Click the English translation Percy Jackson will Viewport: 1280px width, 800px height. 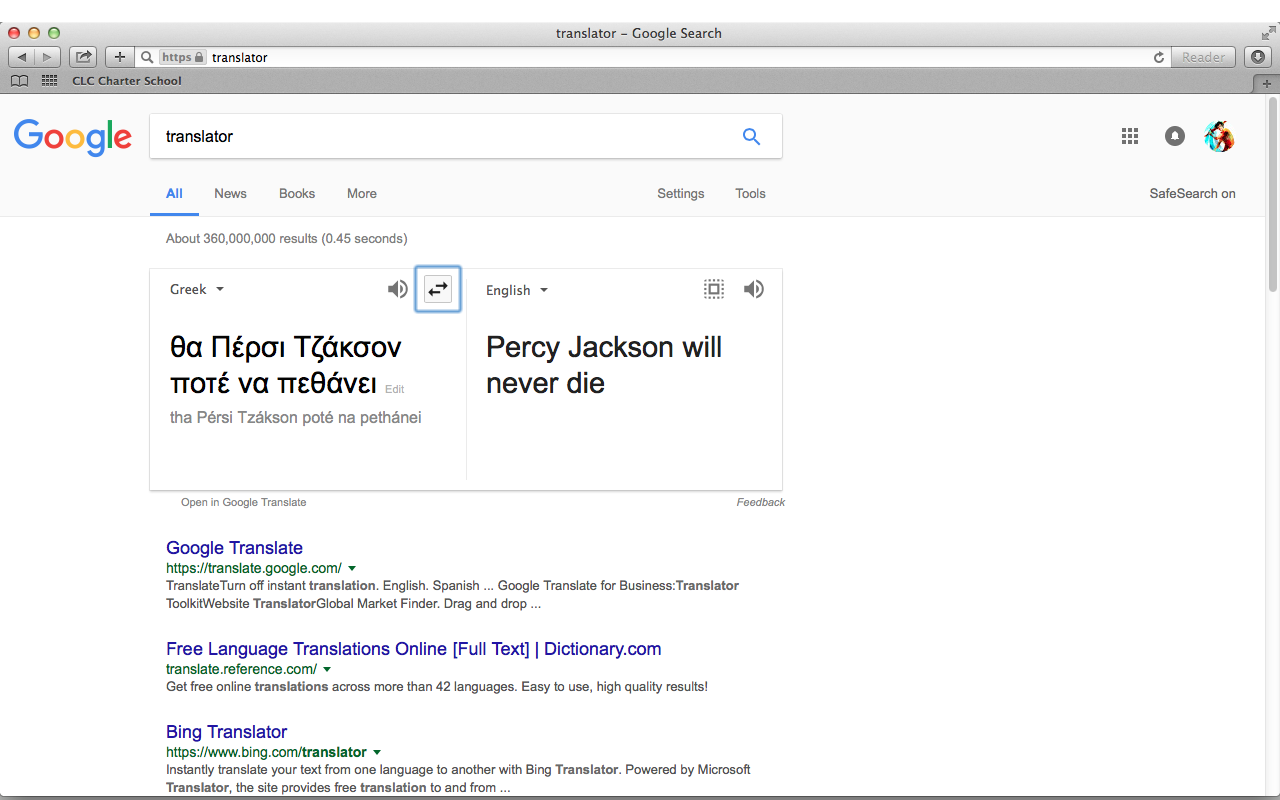click(604, 348)
